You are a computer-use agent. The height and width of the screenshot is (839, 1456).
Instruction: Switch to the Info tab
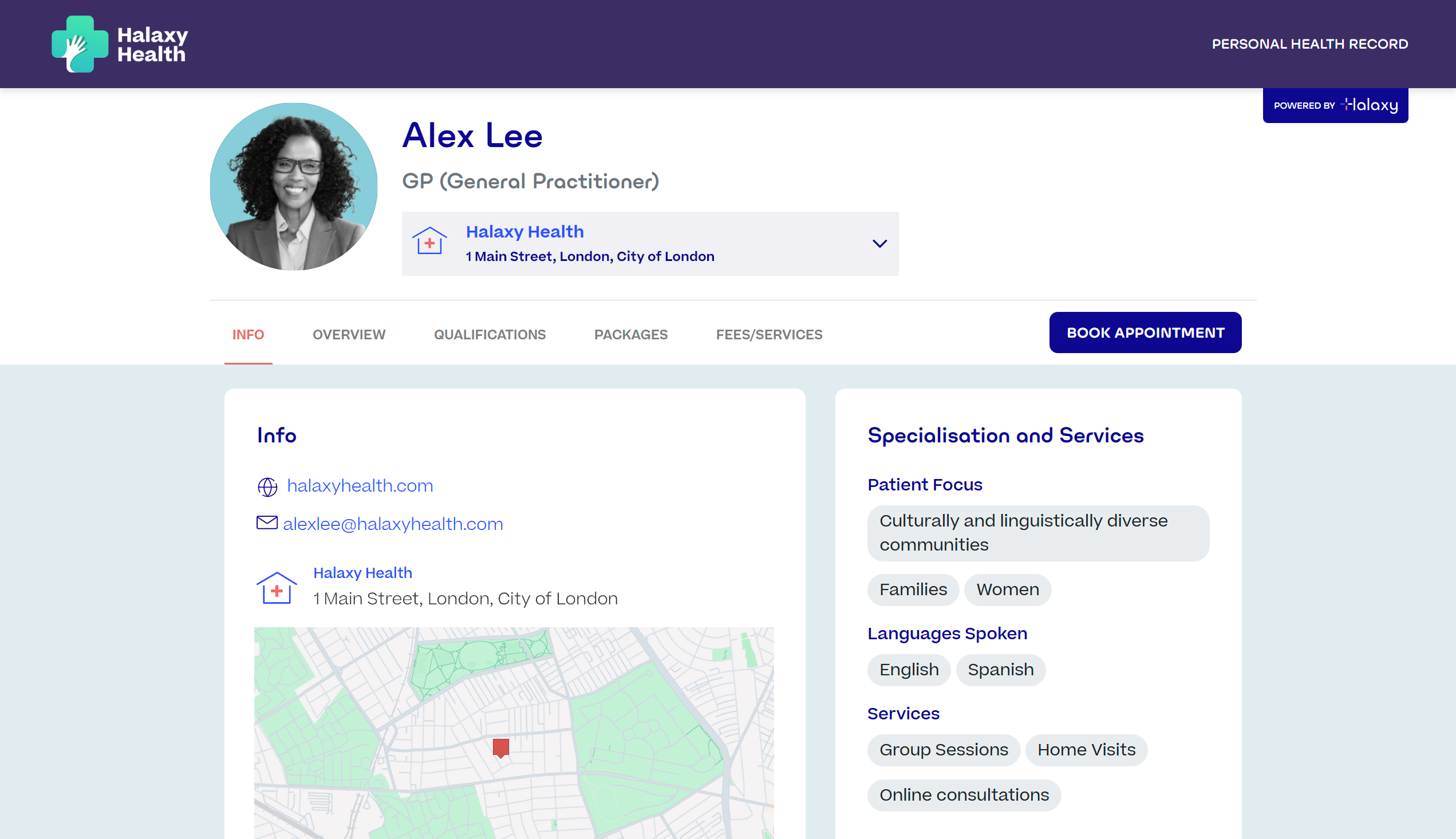coord(248,335)
